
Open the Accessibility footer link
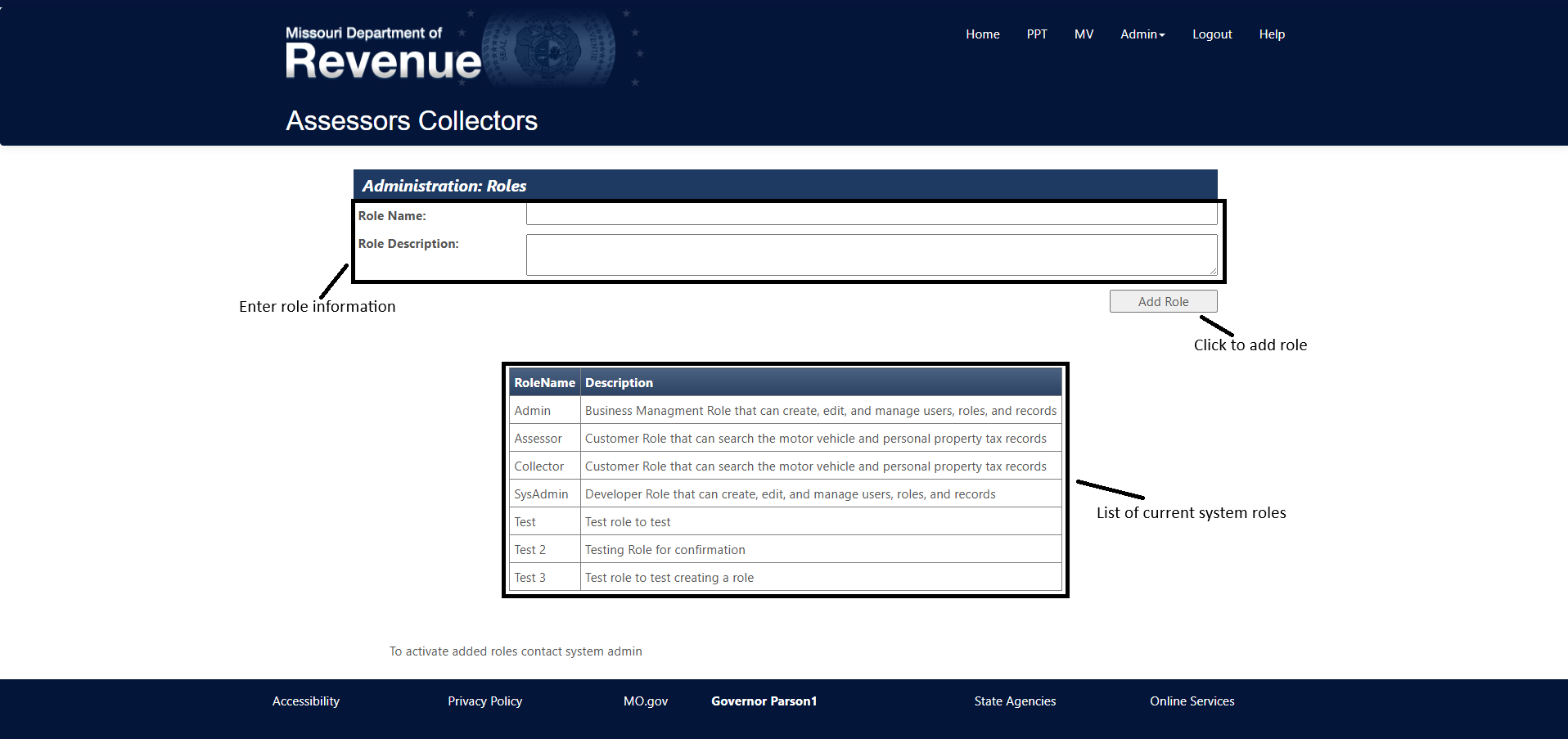click(305, 701)
